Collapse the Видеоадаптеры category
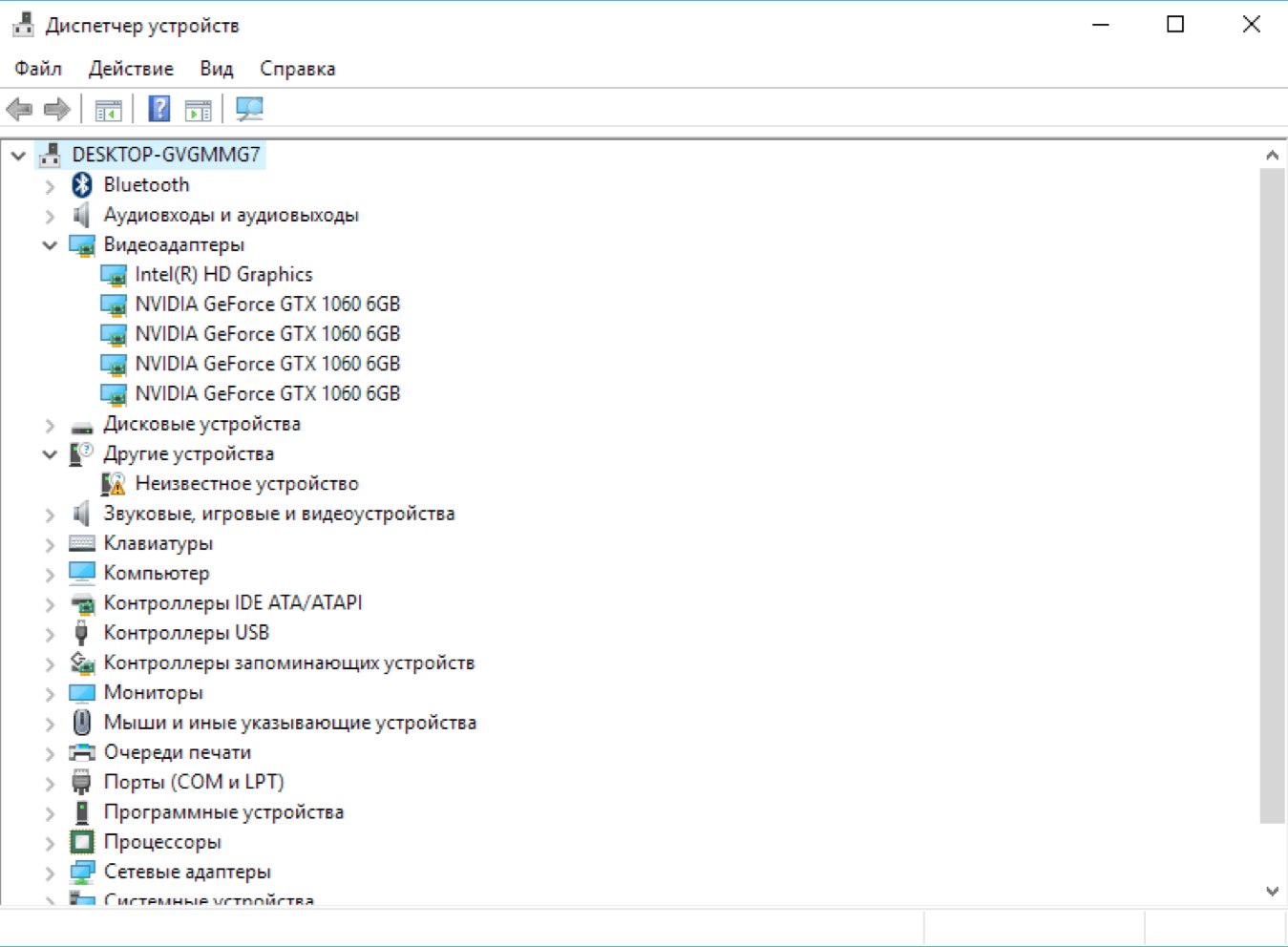The image size is (1288, 947). click(x=50, y=245)
